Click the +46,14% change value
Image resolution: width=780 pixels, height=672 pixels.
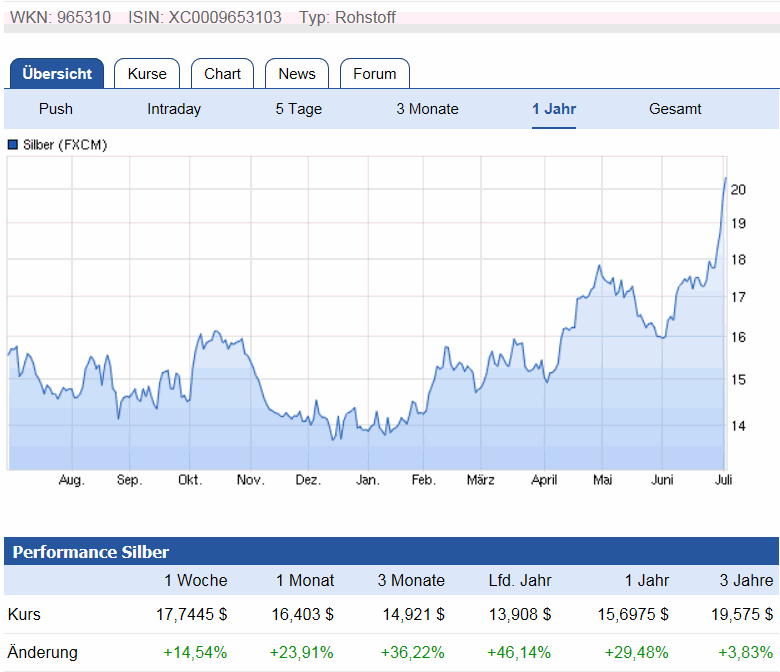point(520,652)
